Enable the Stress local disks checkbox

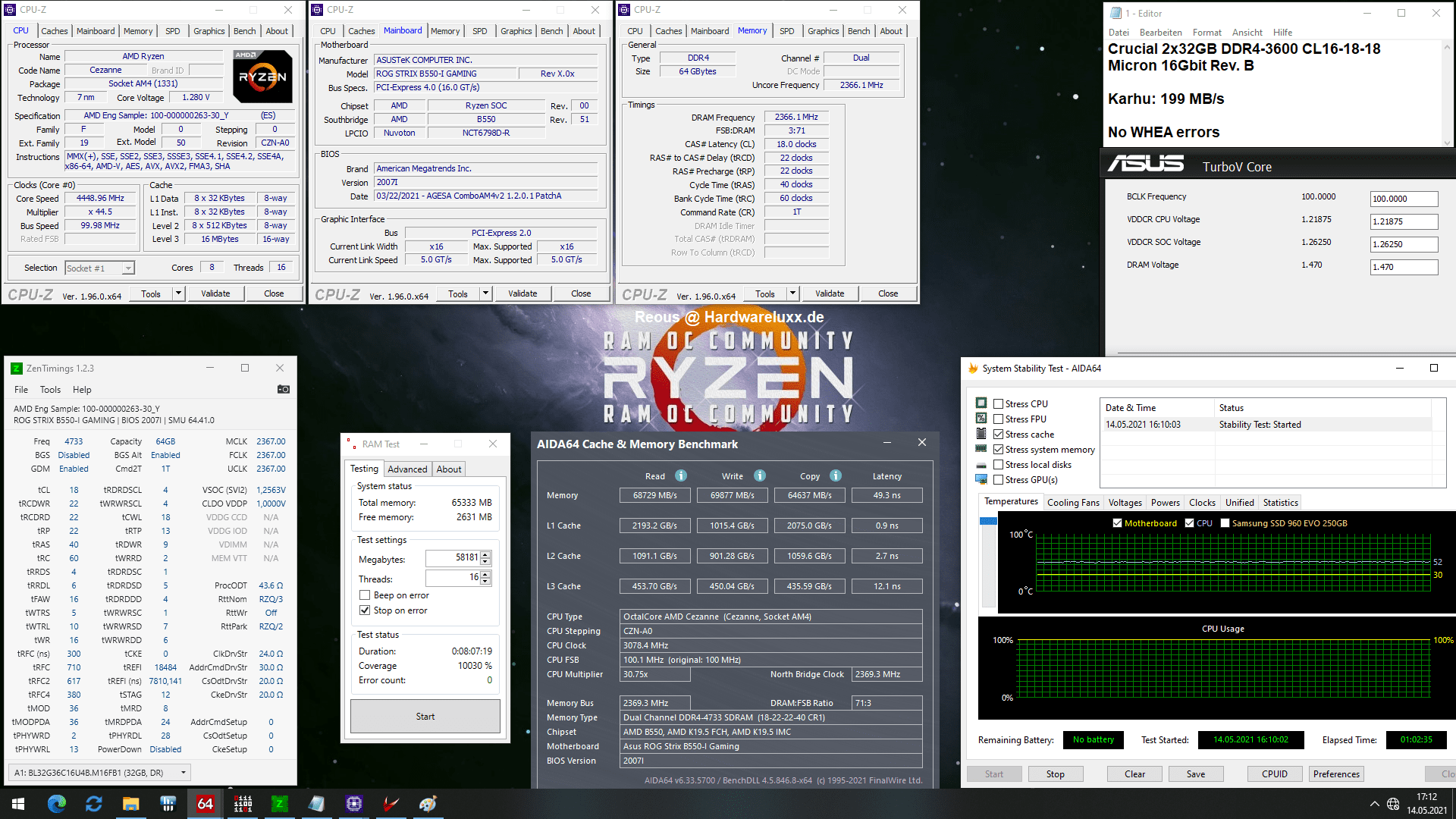coord(999,465)
